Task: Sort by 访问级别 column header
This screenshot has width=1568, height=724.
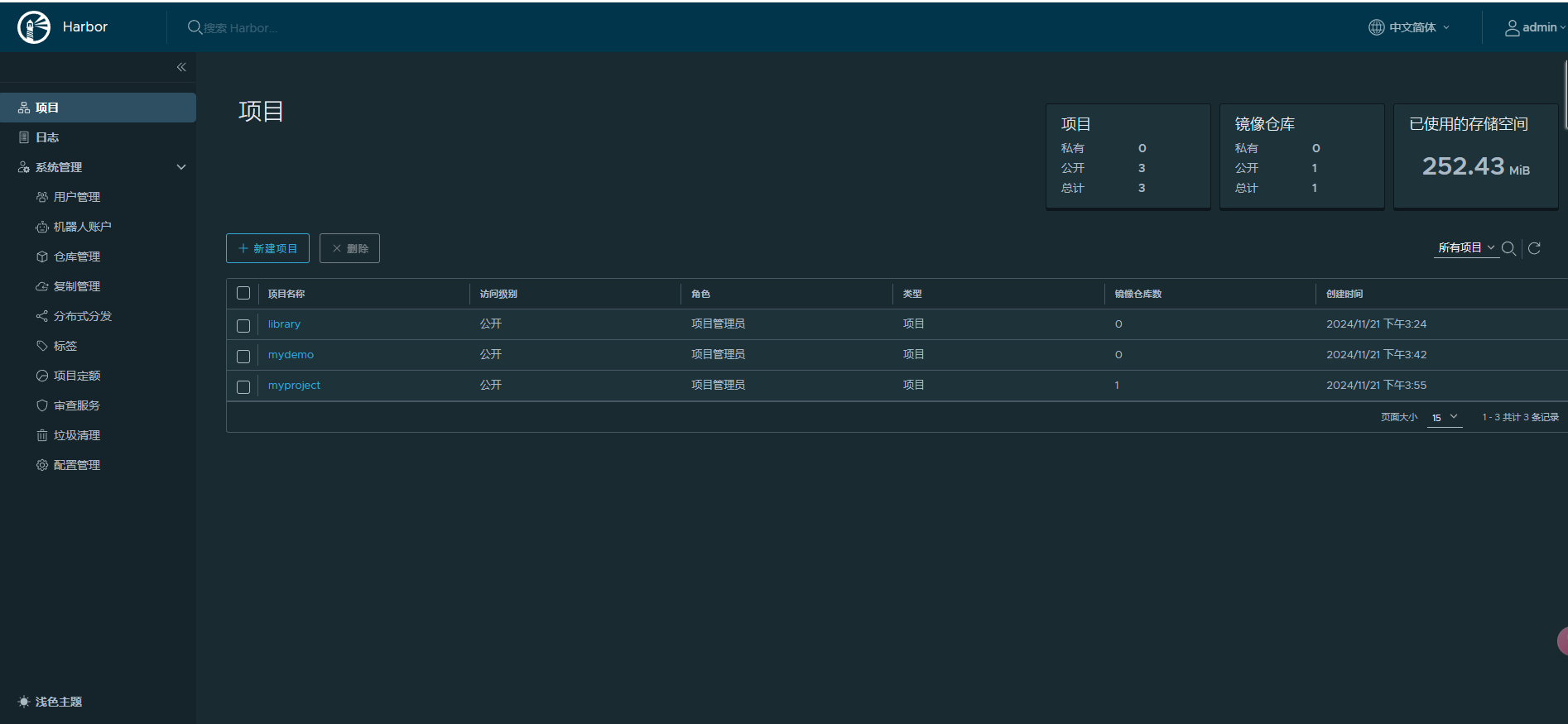Action: tap(498, 294)
